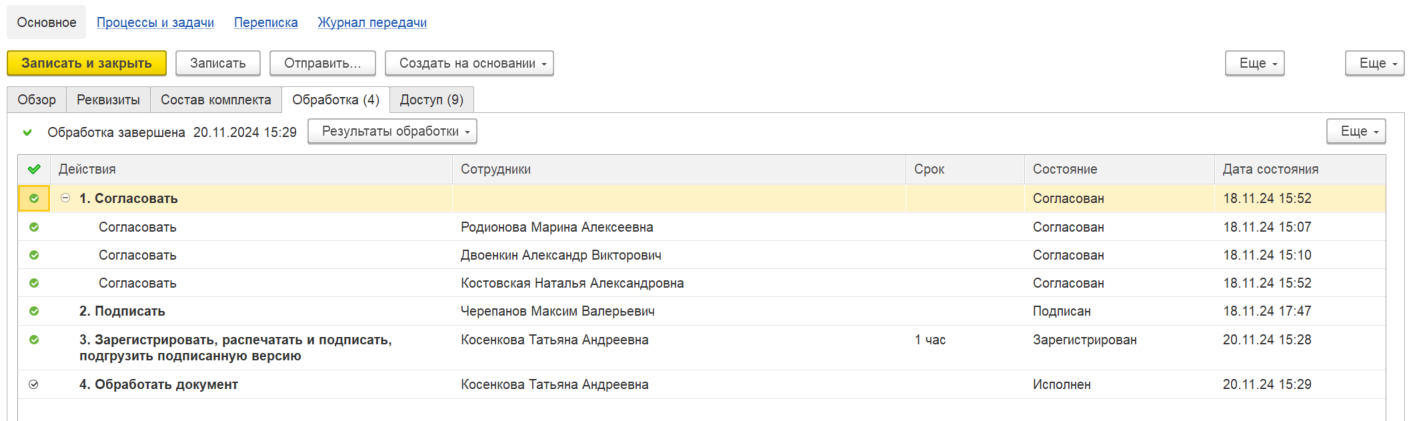1410x421 pixels.
Task: Click Исполнен status cell
Action: click(1119, 384)
